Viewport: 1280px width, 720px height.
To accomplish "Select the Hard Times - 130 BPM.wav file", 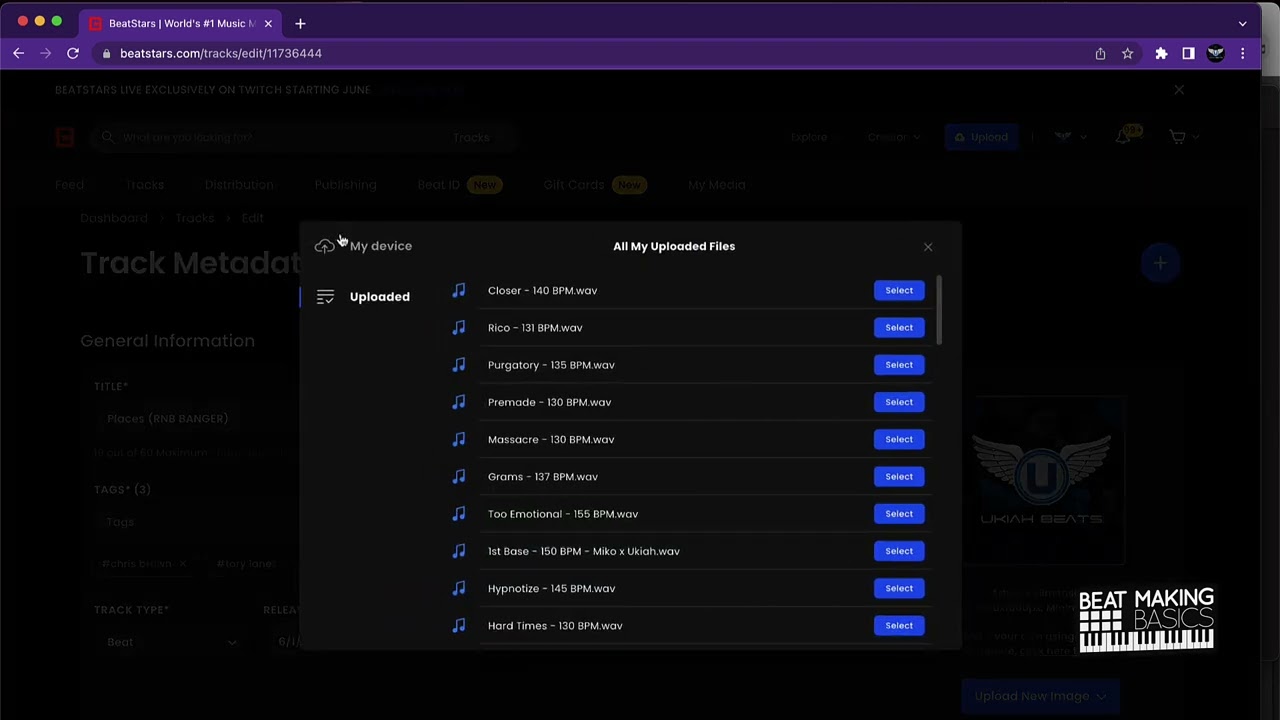I will coord(899,625).
